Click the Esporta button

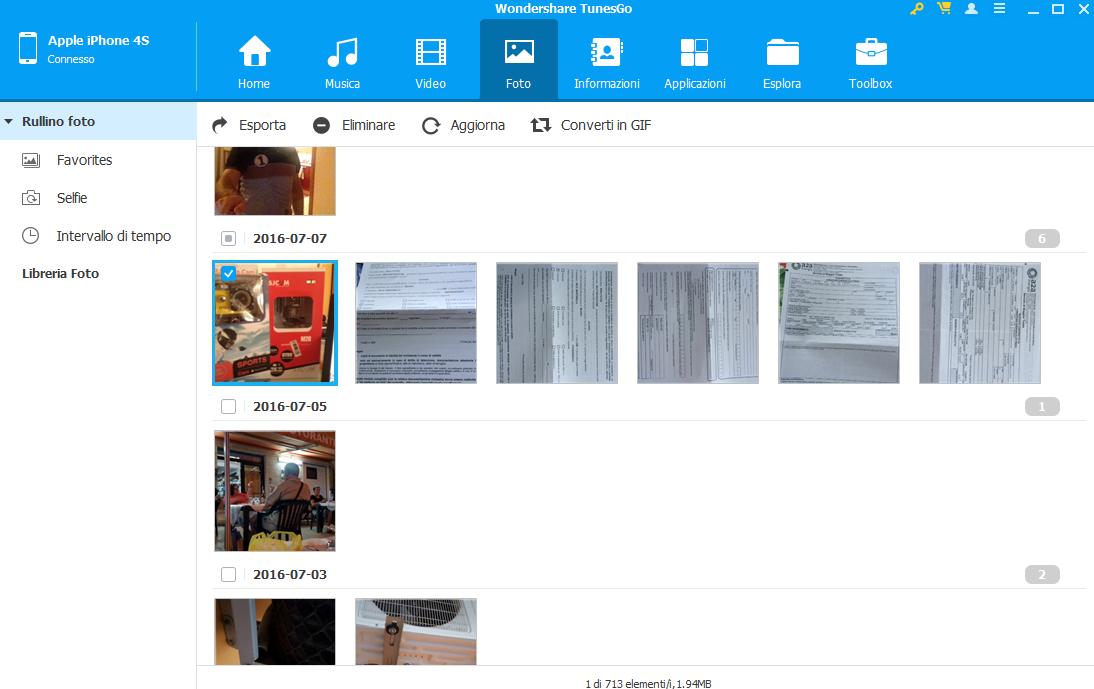[249, 125]
